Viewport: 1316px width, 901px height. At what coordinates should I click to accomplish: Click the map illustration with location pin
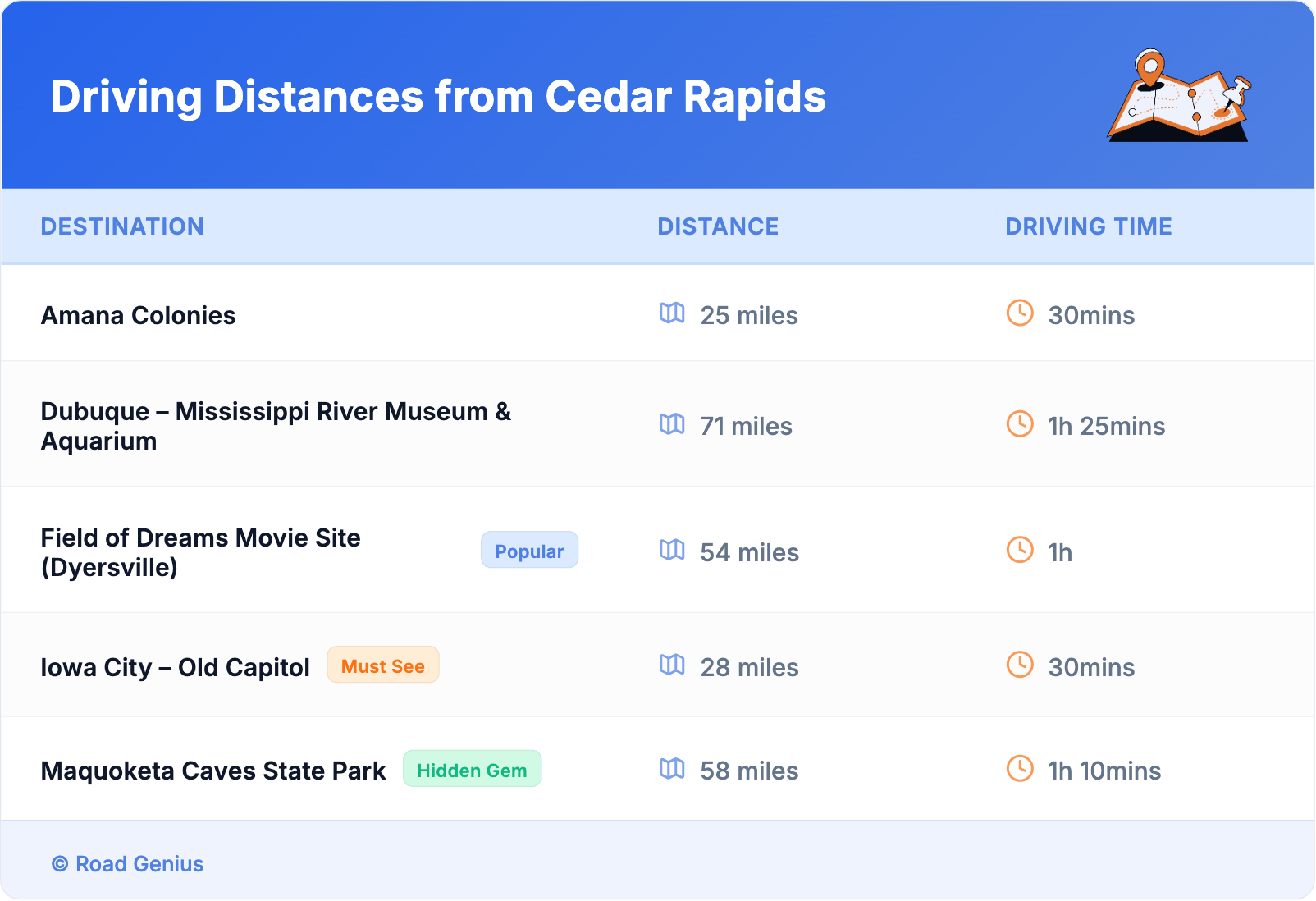click(x=1179, y=97)
